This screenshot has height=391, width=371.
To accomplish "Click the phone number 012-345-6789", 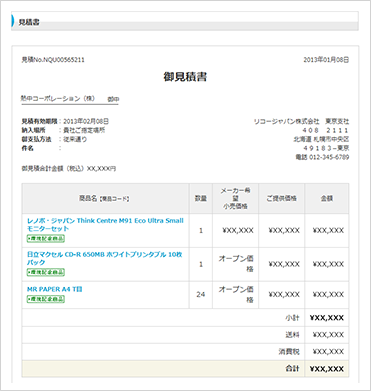I will (x=329, y=157).
